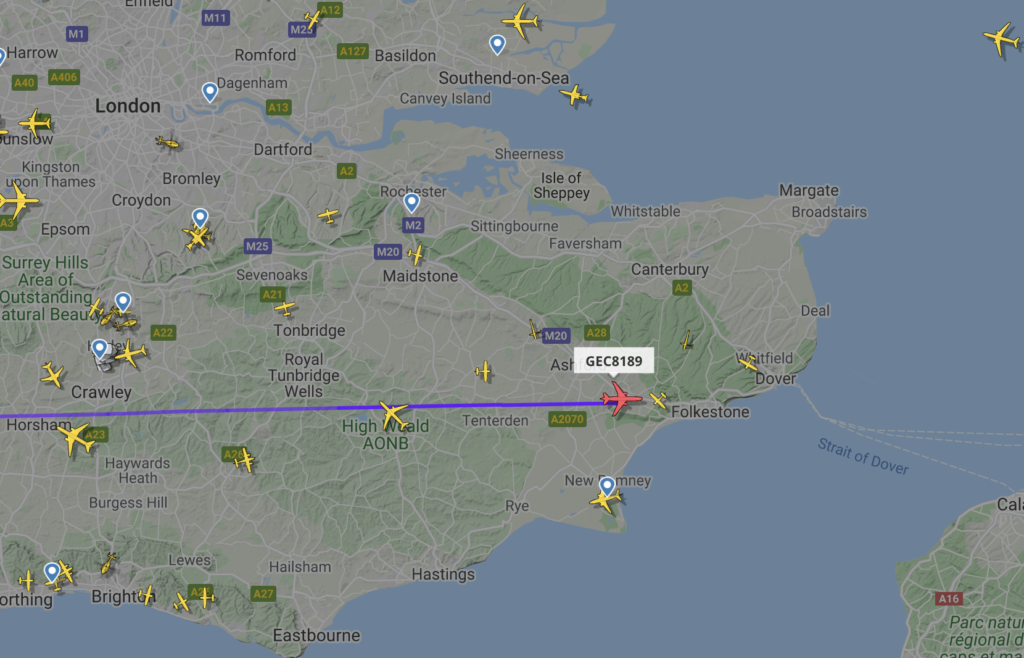Screen dimensions: 1024x658
Task: Select the helicopter icon south of London
Action: [x=168, y=142]
